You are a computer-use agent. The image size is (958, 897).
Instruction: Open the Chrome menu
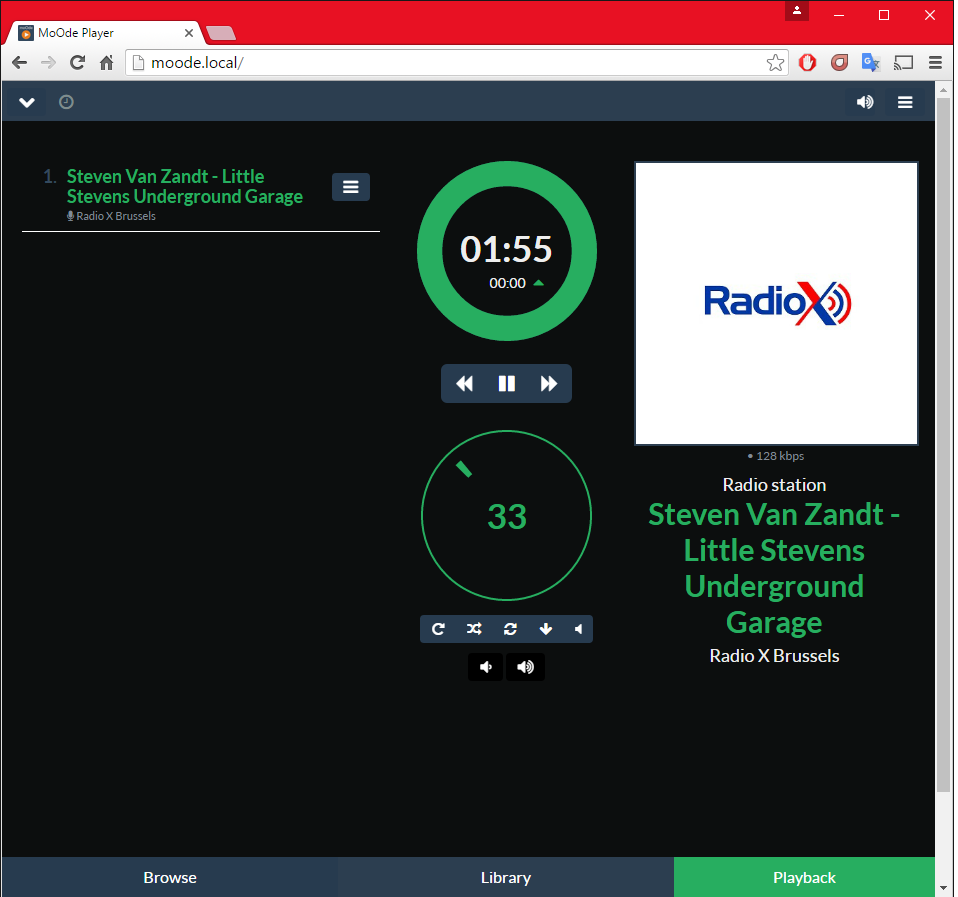[935, 62]
